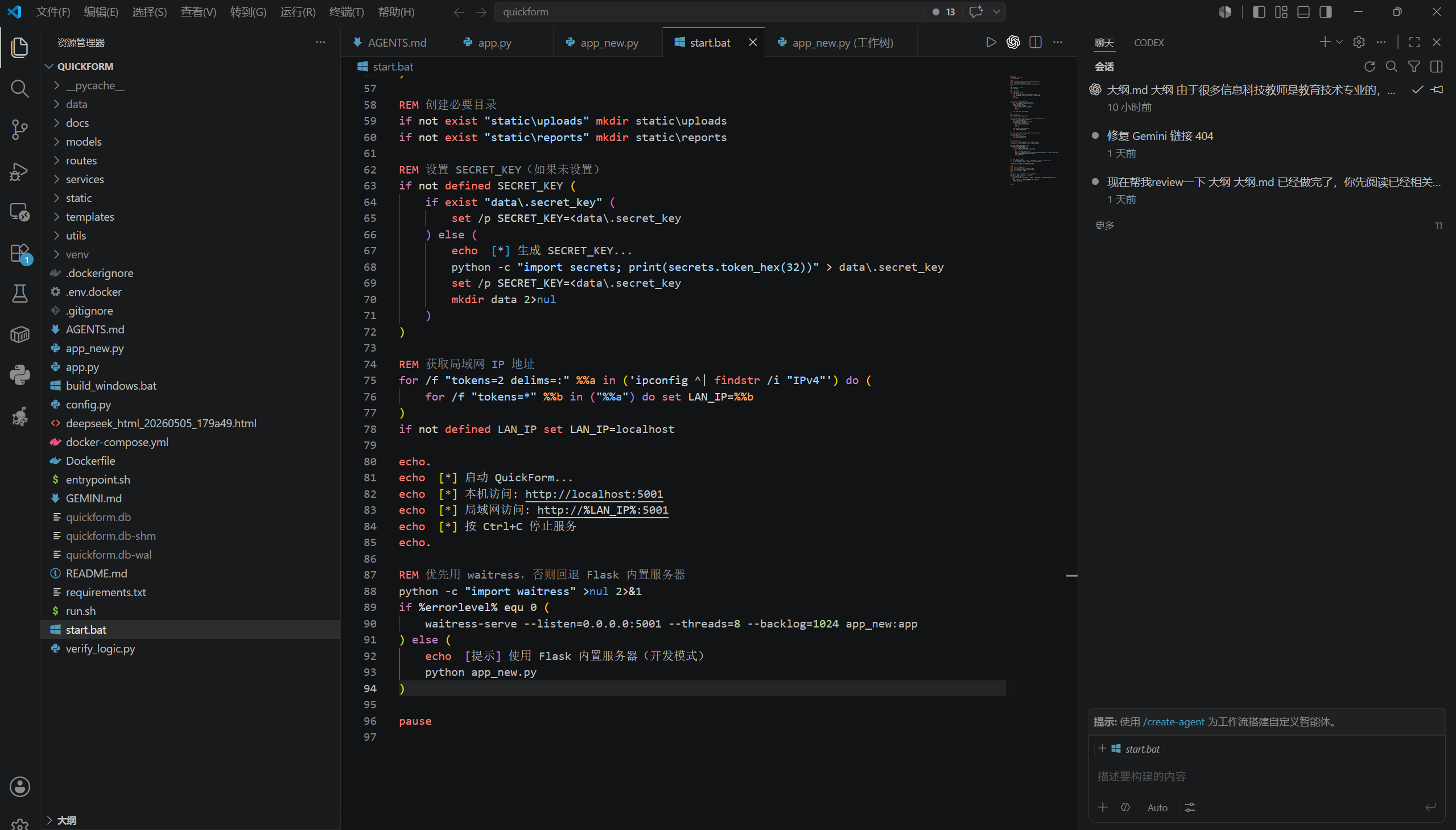
Task: Open the 终端(T) menu
Action: (x=347, y=12)
